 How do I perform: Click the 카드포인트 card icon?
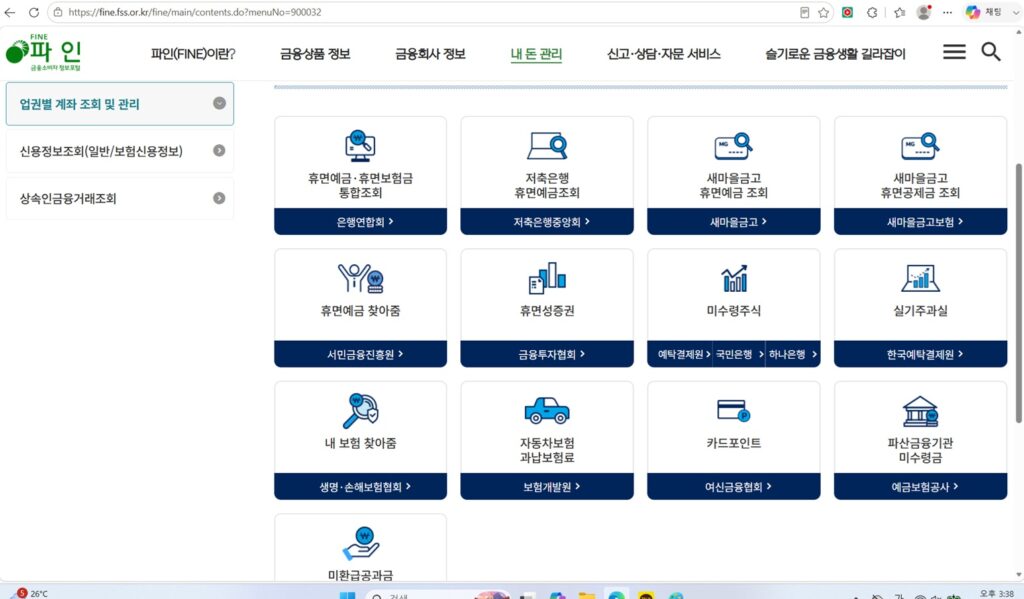coord(733,411)
